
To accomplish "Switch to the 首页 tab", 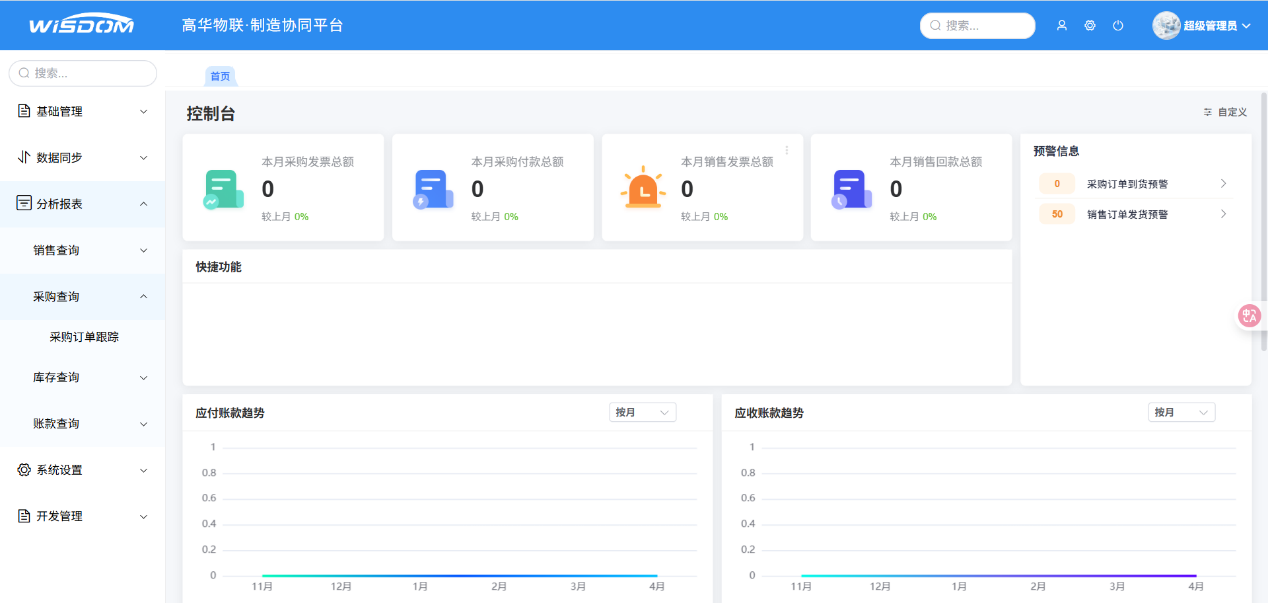I will (x=220, y=76).
